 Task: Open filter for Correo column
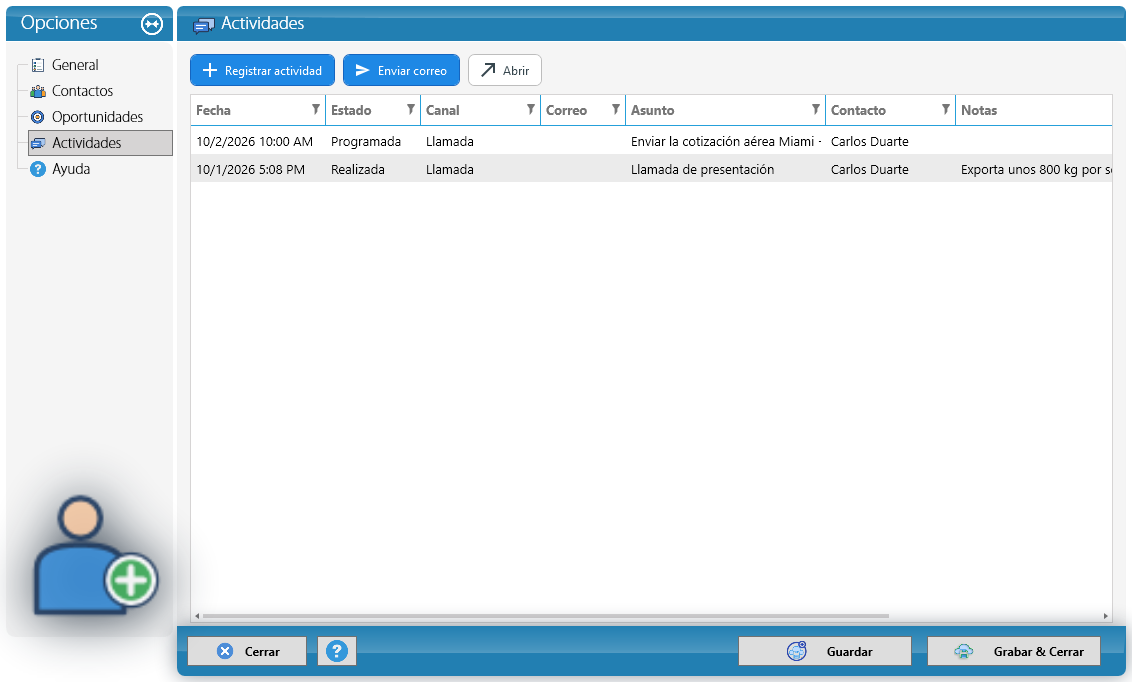pyautogui.click(x=616, y=110)
